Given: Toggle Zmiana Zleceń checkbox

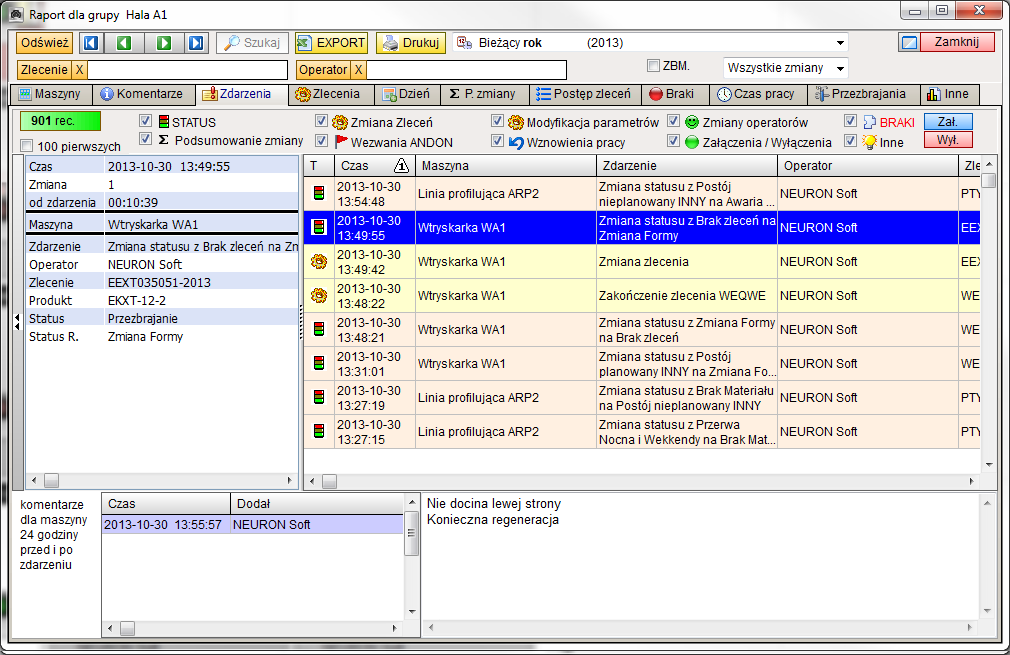Looking at the screenshot, I should pos(321,121).
